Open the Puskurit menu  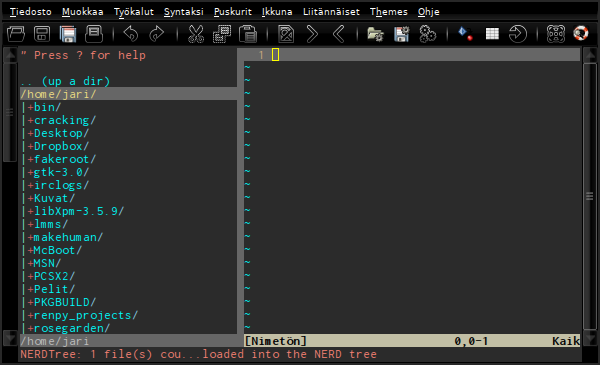coord(233,12)
